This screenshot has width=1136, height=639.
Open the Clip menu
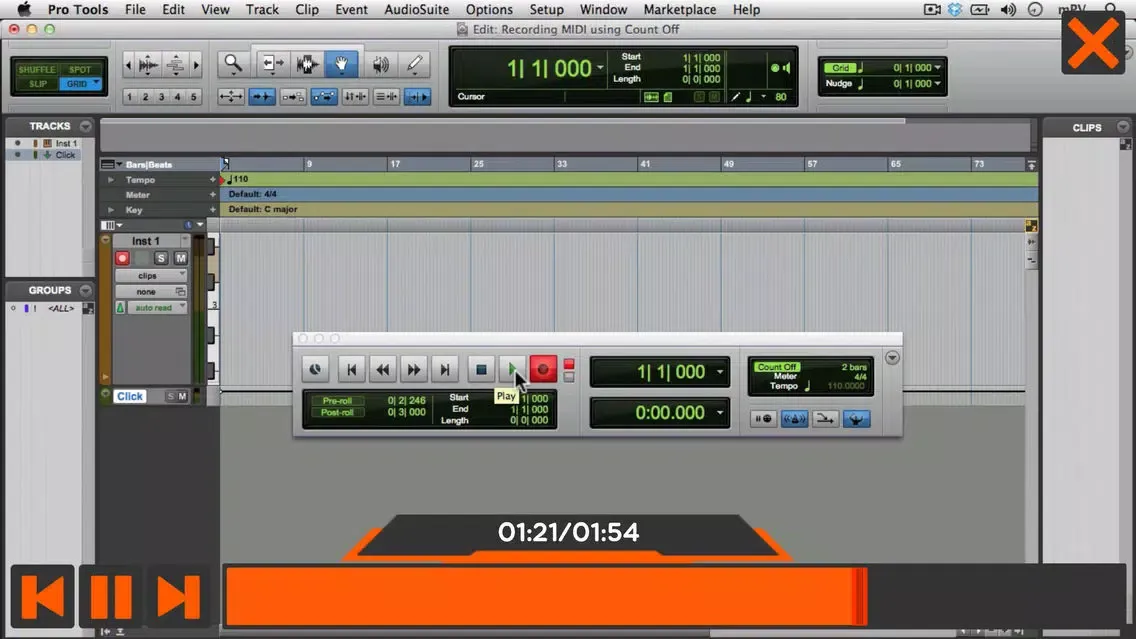tap(306, 9)
